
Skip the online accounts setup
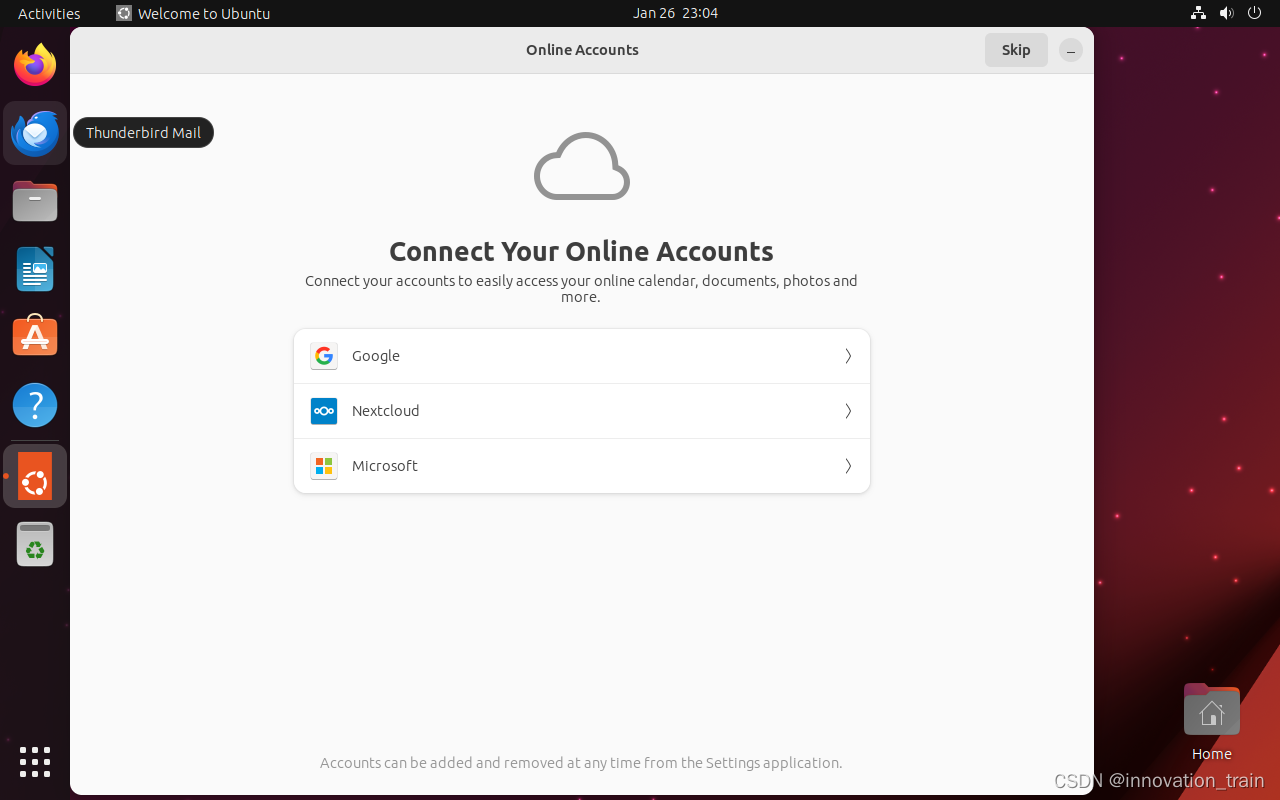(x=1016, y=49)
